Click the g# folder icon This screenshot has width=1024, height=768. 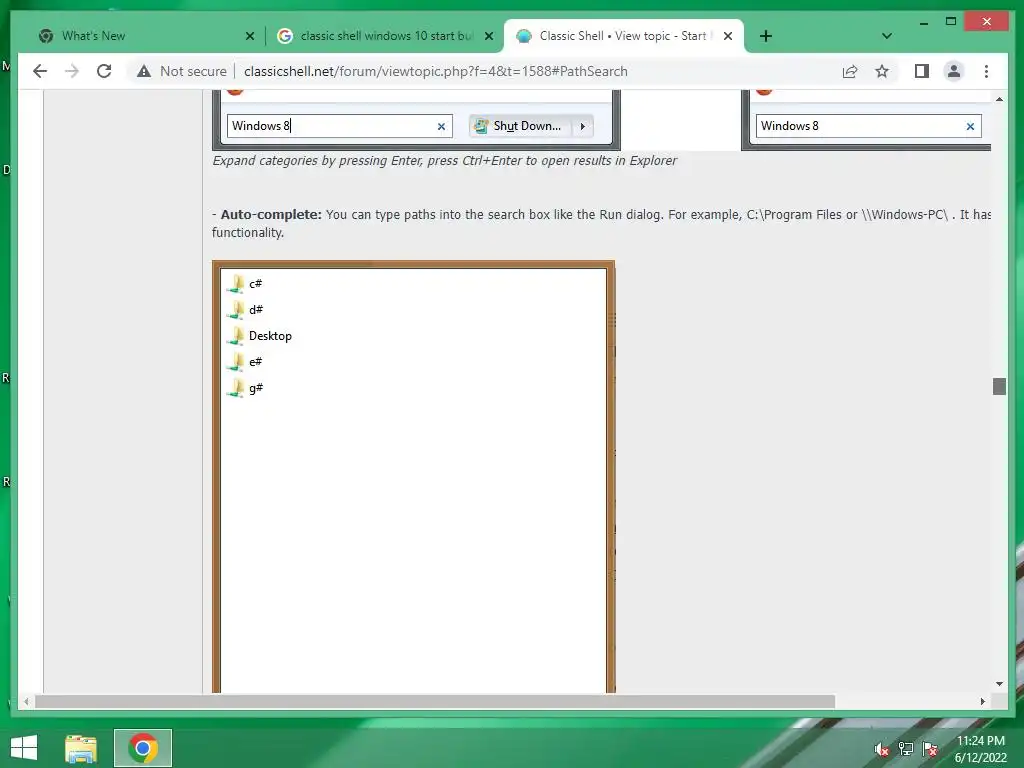[235, 388]
